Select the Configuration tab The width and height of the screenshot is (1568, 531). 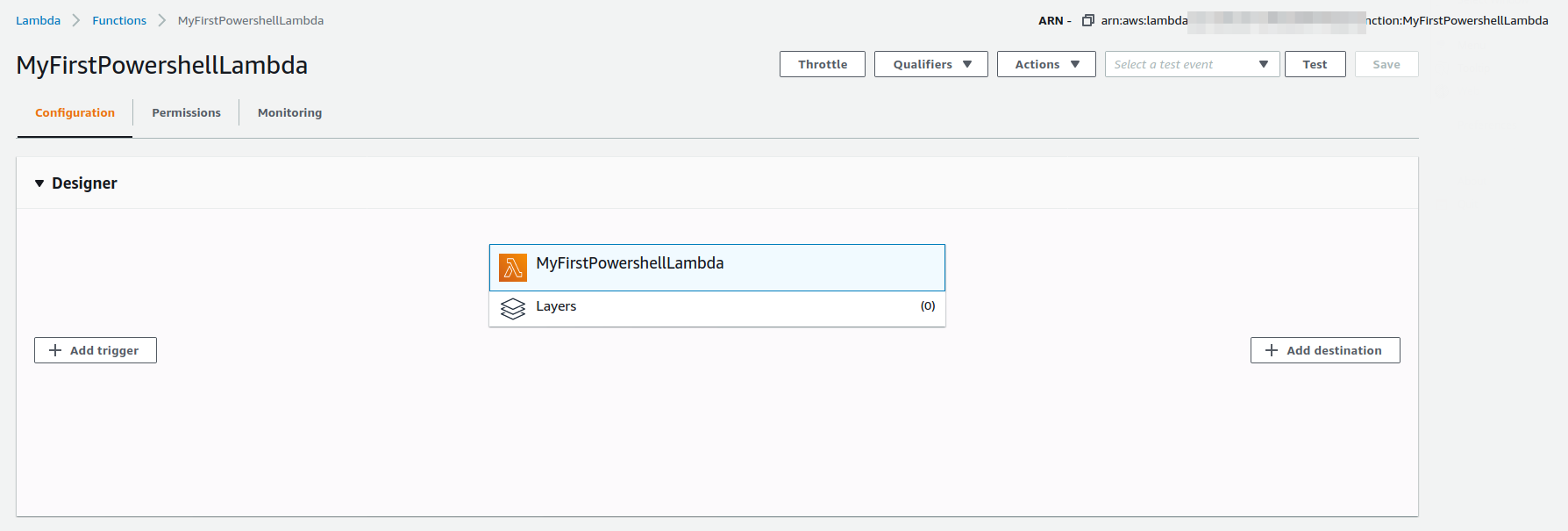(x=75, y=112)
